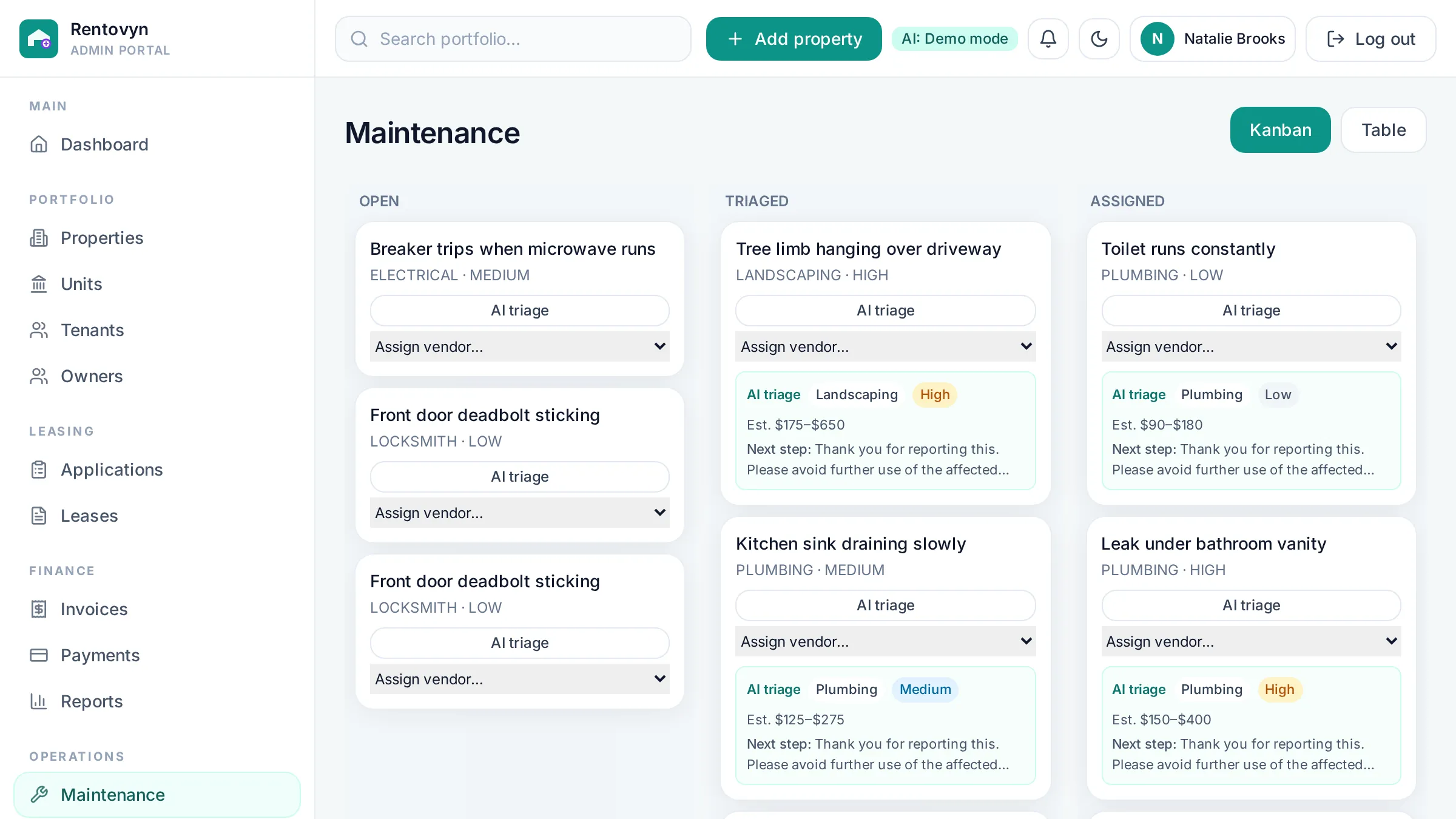This screenshot has width=1456, height=819.
Task: Click the Leases document icon
Action: pyautogui.click(x=39, y=516)
